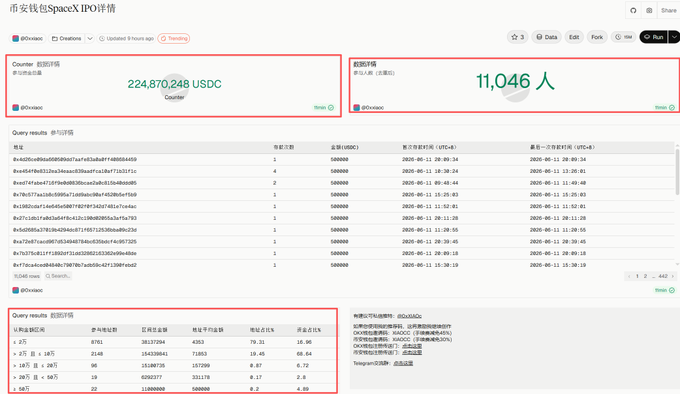Open the 15M schedule clock button
The height and width of the screenshot is (394, 680).
click(624, 37)
